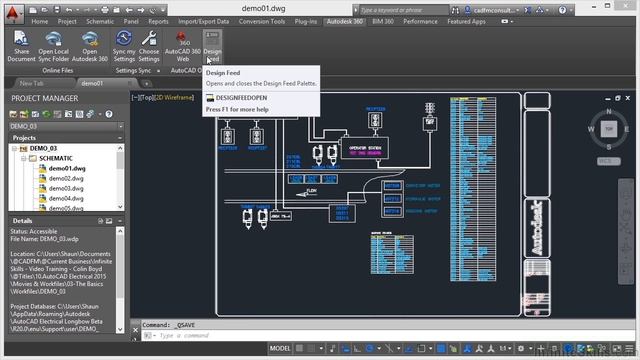Viewport: 640px width, 360px height.
Task: Click the WCS button below ViewCube
Action: (x=609, y=161)
